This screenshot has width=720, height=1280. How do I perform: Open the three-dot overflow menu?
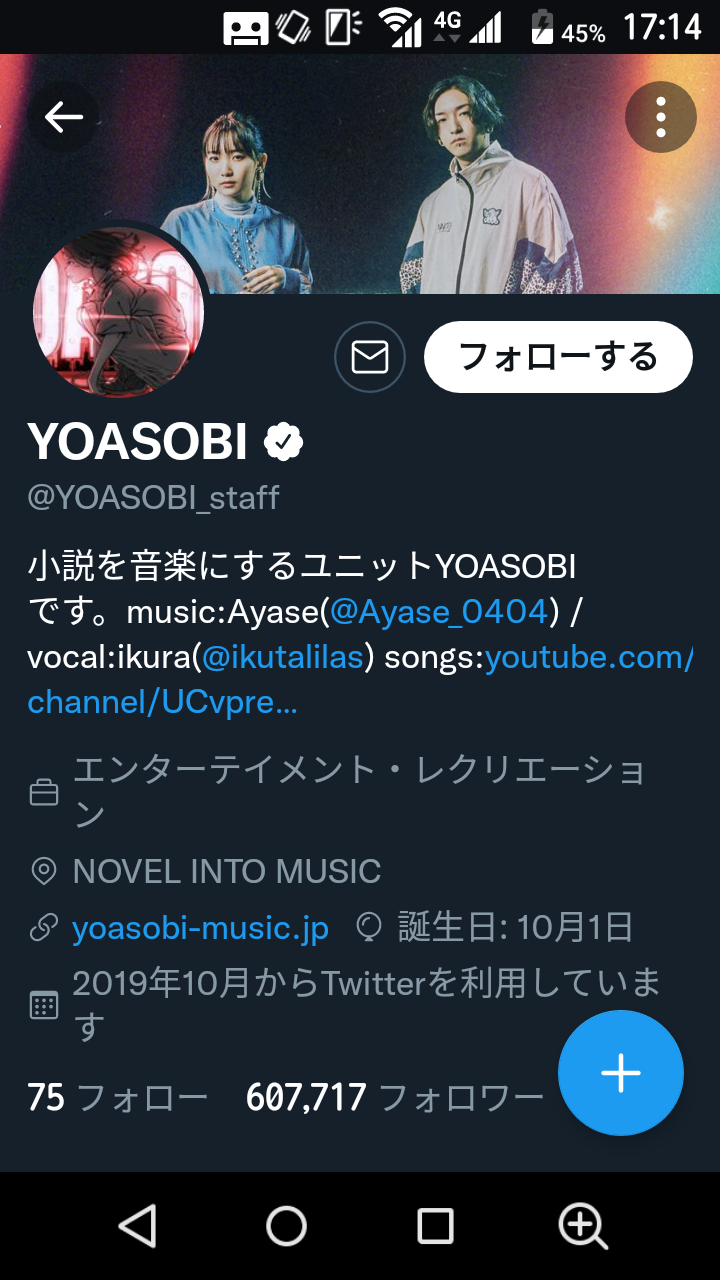click(x=660, y=117)
